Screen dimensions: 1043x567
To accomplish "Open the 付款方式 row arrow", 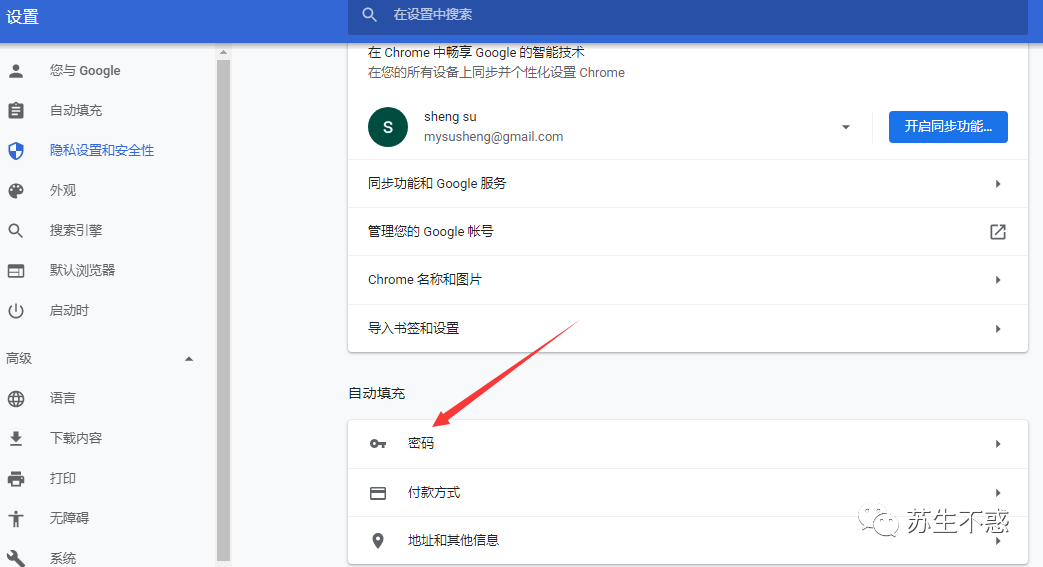I will pyautogui.click(x=998, y=493).
